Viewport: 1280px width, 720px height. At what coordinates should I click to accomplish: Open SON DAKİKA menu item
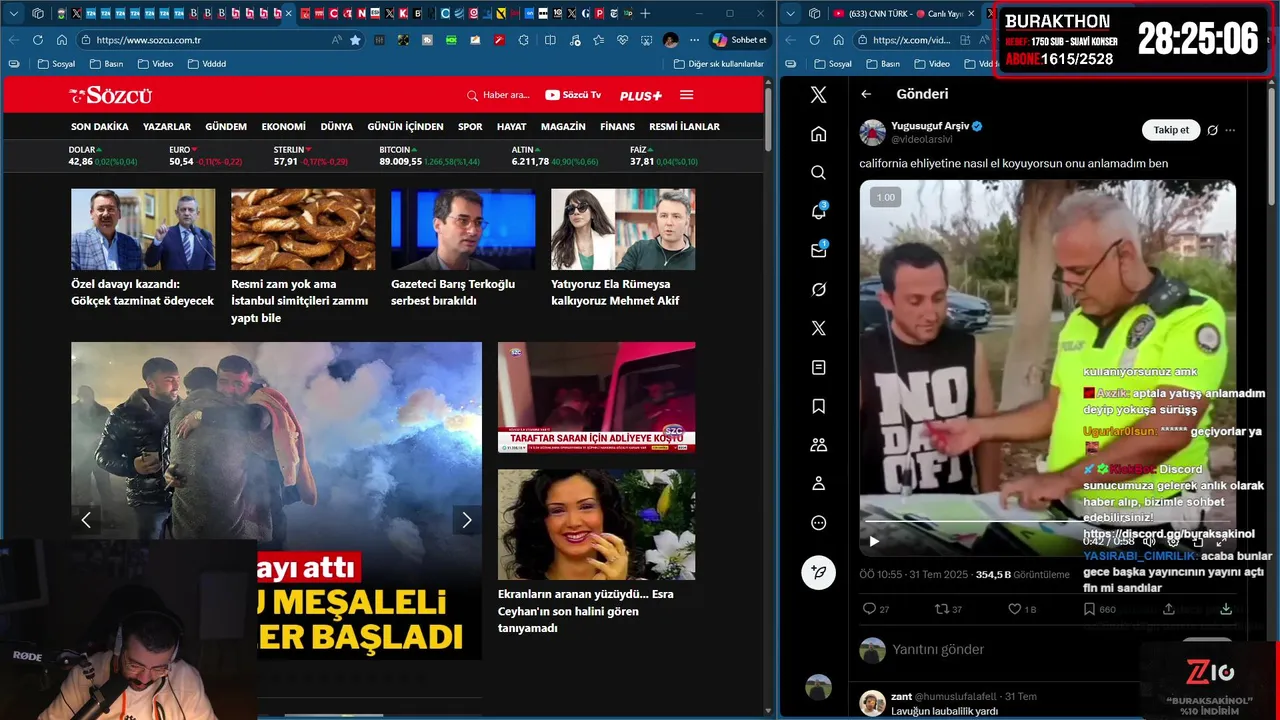[x=100, y=127]
